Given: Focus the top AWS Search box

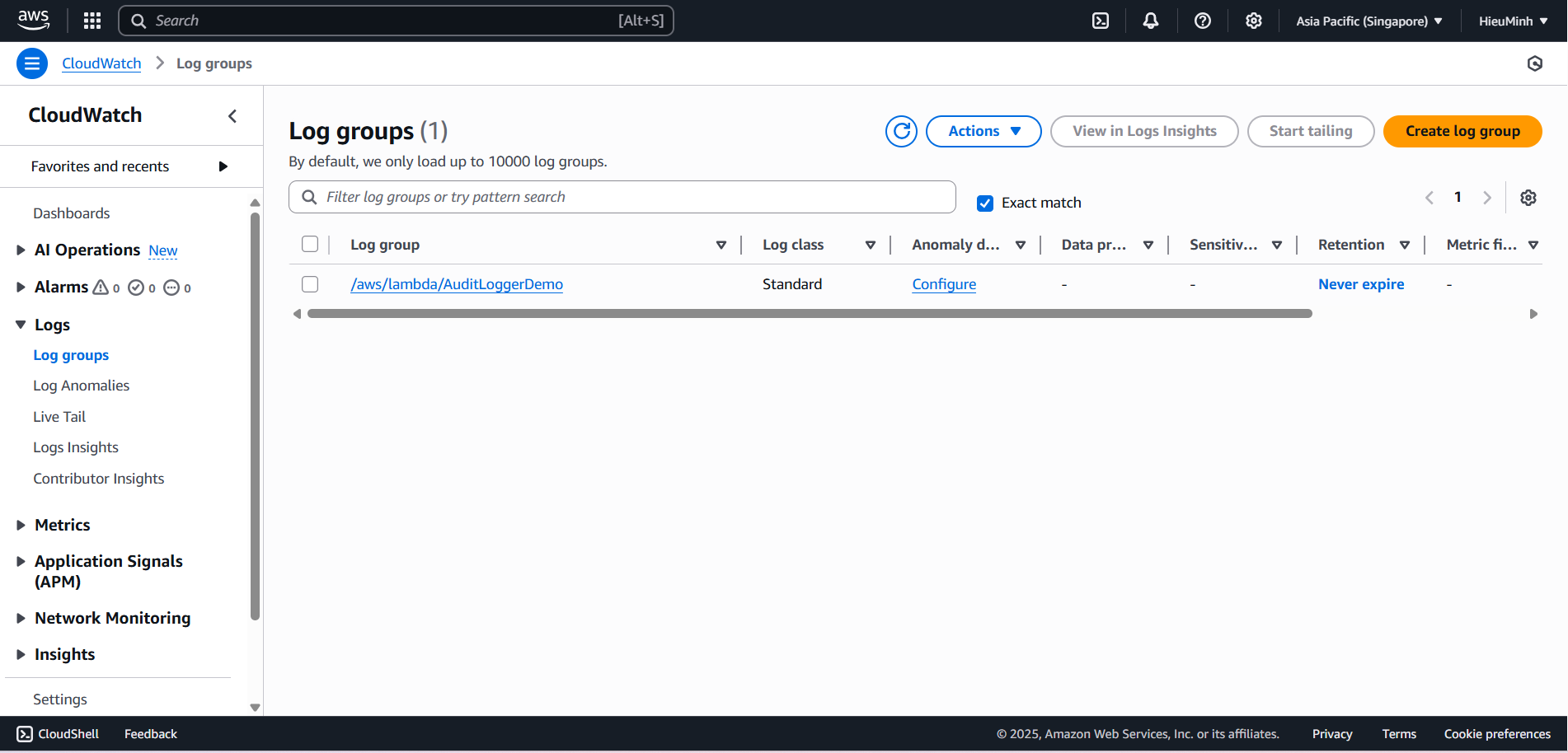Looking at the screenshot, I should (396, 21).
